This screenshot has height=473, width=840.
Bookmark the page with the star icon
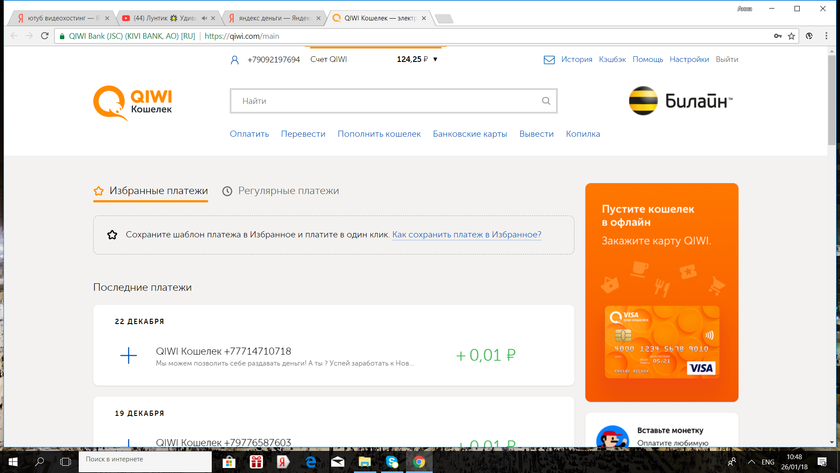(792, 36)
